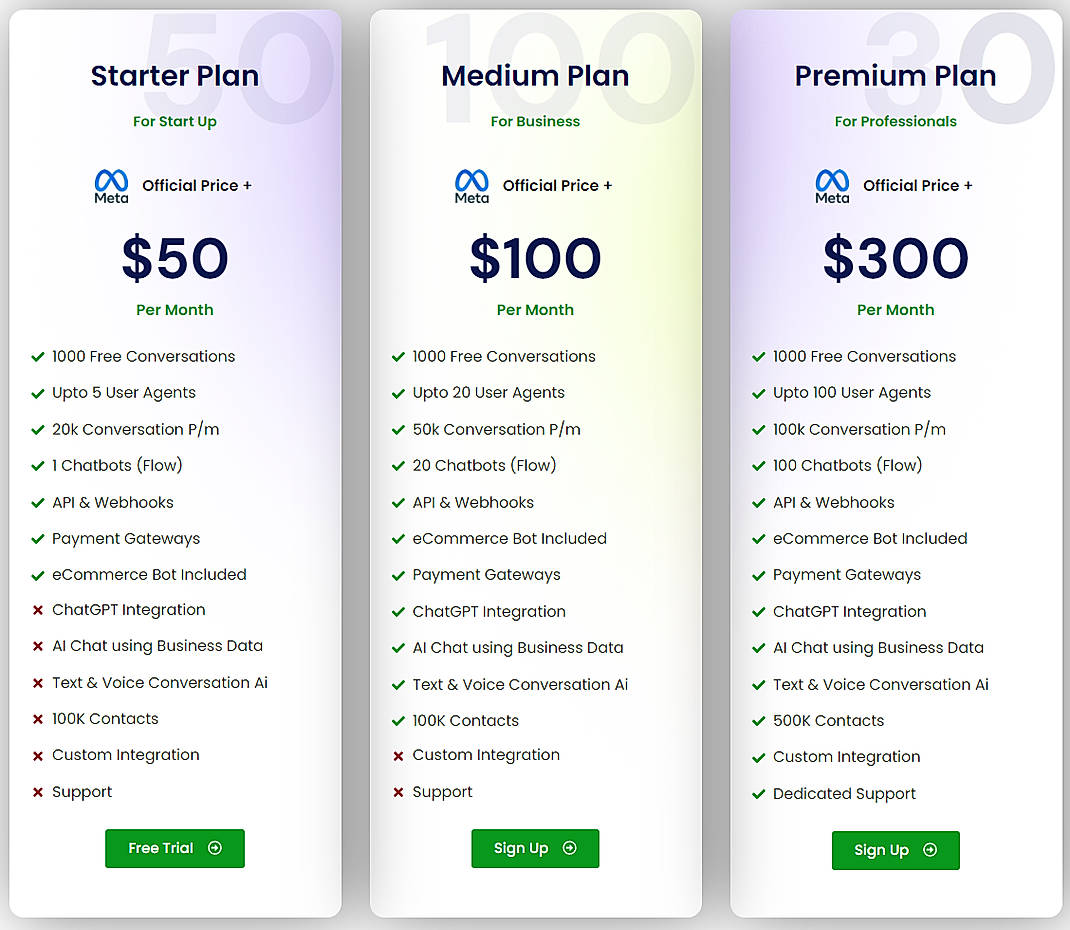Click the Meta logo on the Medium Plan
Image resolution: width=1070 pixels, height=930 pixels.
click(x=471, y=185)
